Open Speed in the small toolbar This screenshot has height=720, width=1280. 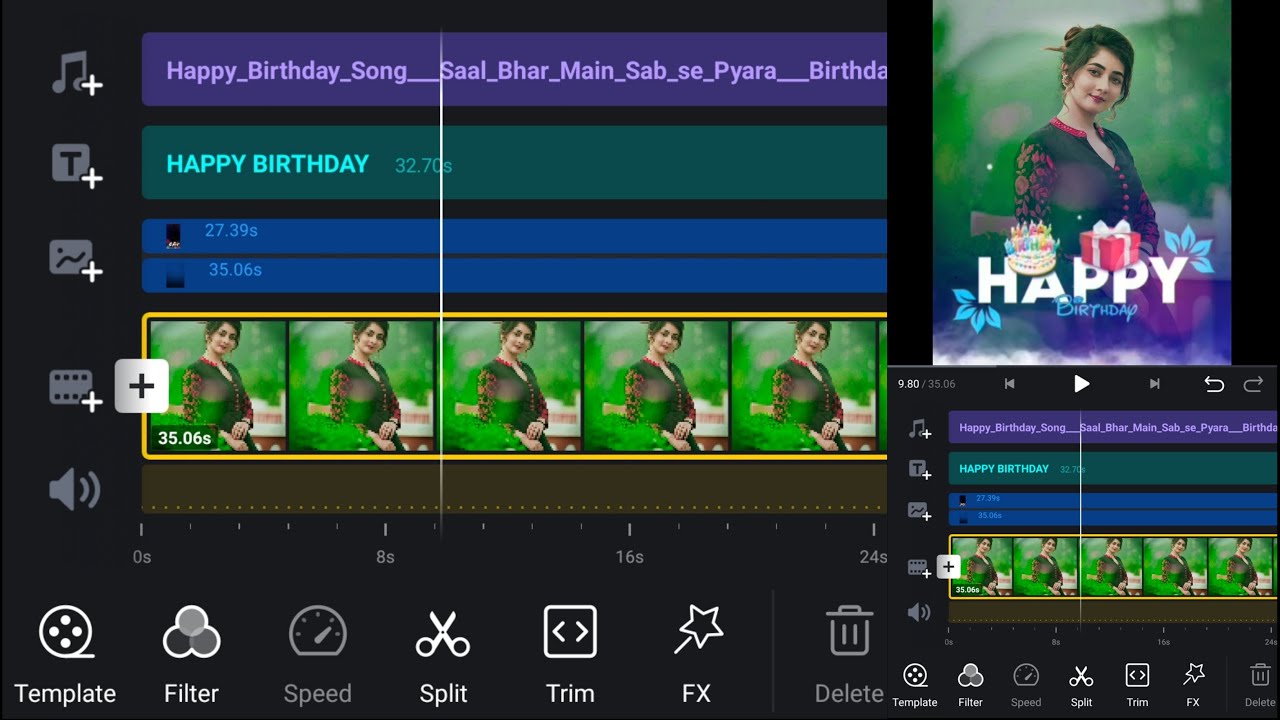(x=1026, y=686)
